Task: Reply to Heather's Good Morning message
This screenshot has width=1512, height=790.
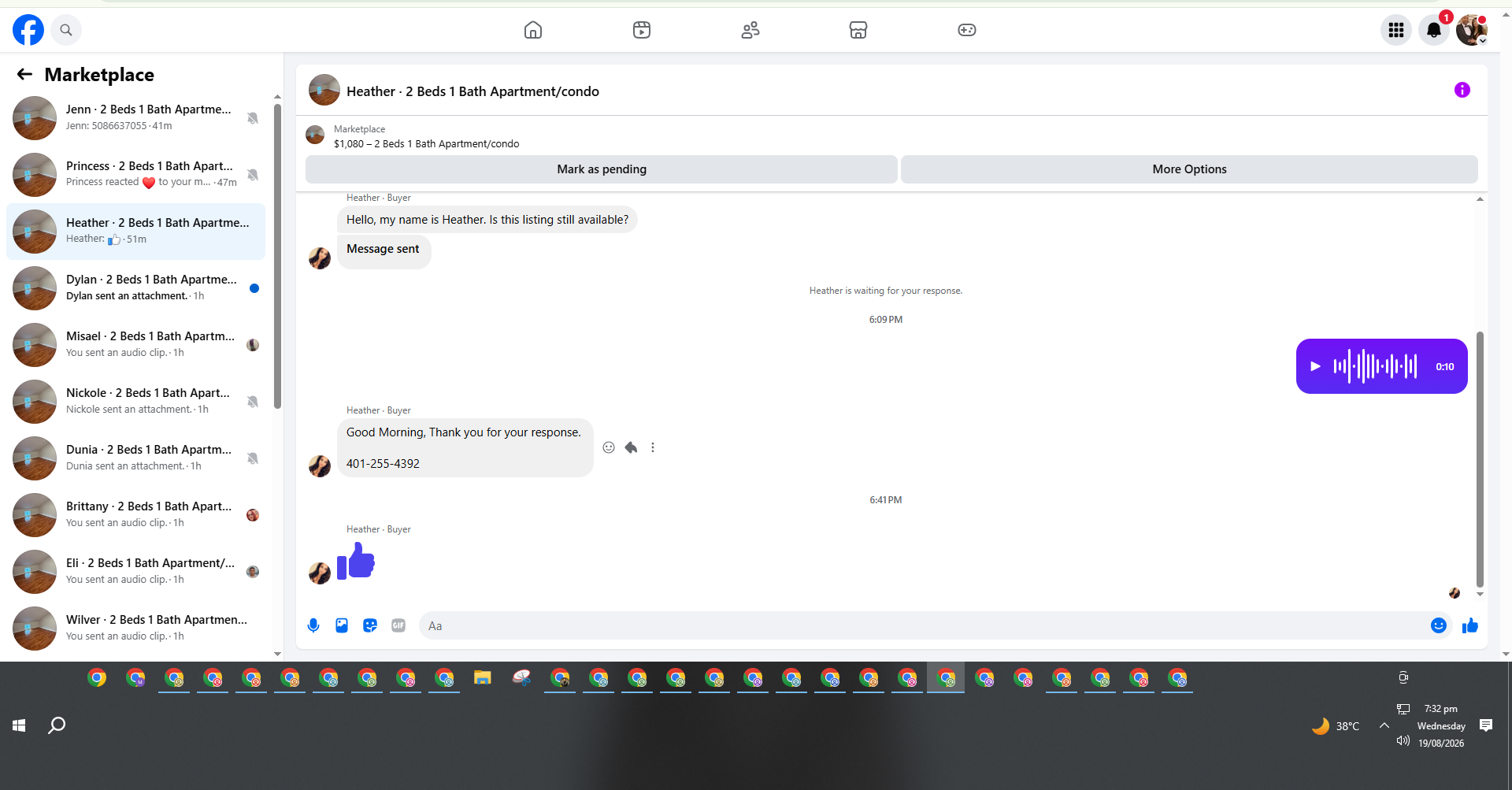Action: tap(631, 447)
